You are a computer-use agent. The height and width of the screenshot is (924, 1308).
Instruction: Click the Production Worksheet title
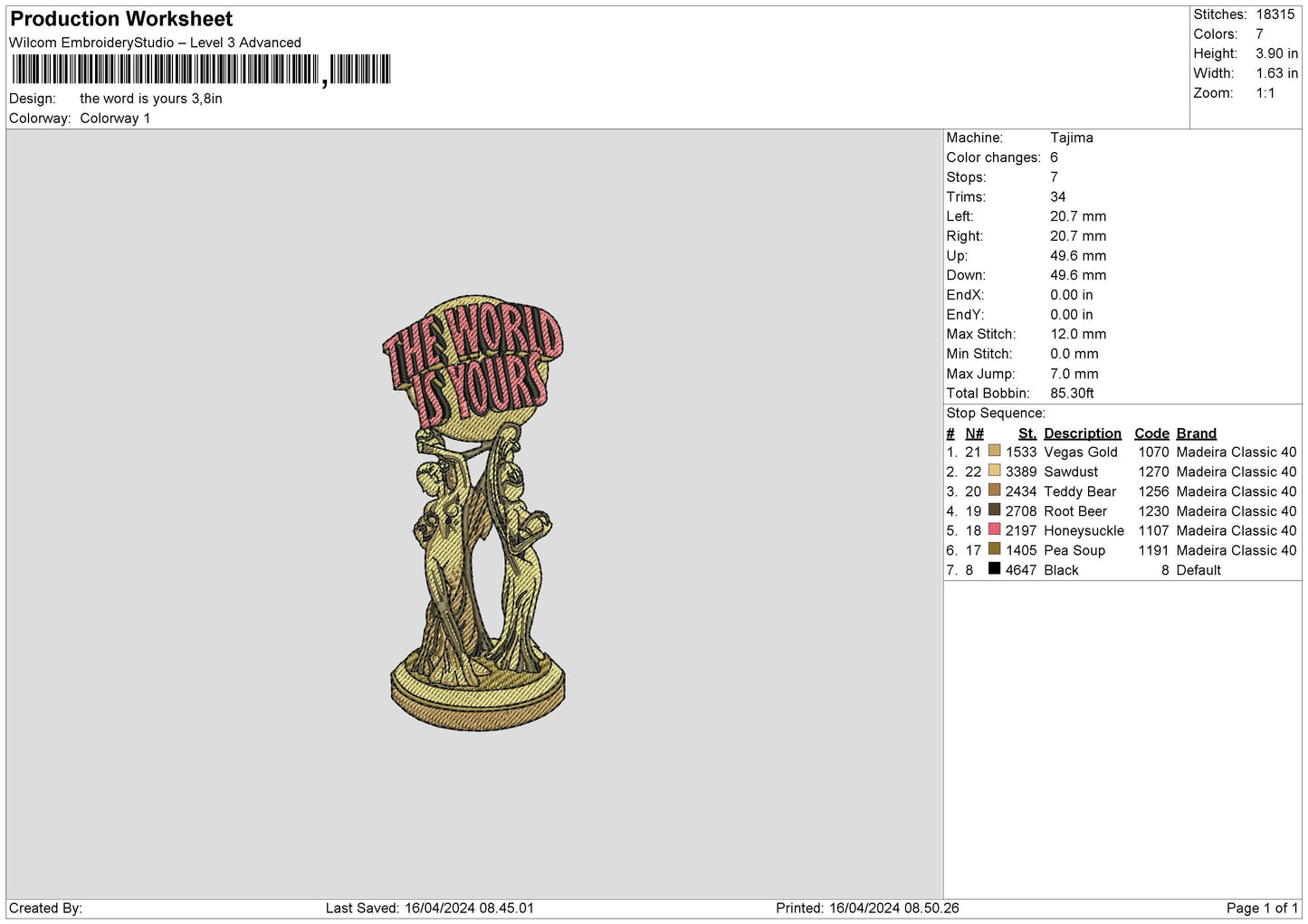tap(121, 19)
